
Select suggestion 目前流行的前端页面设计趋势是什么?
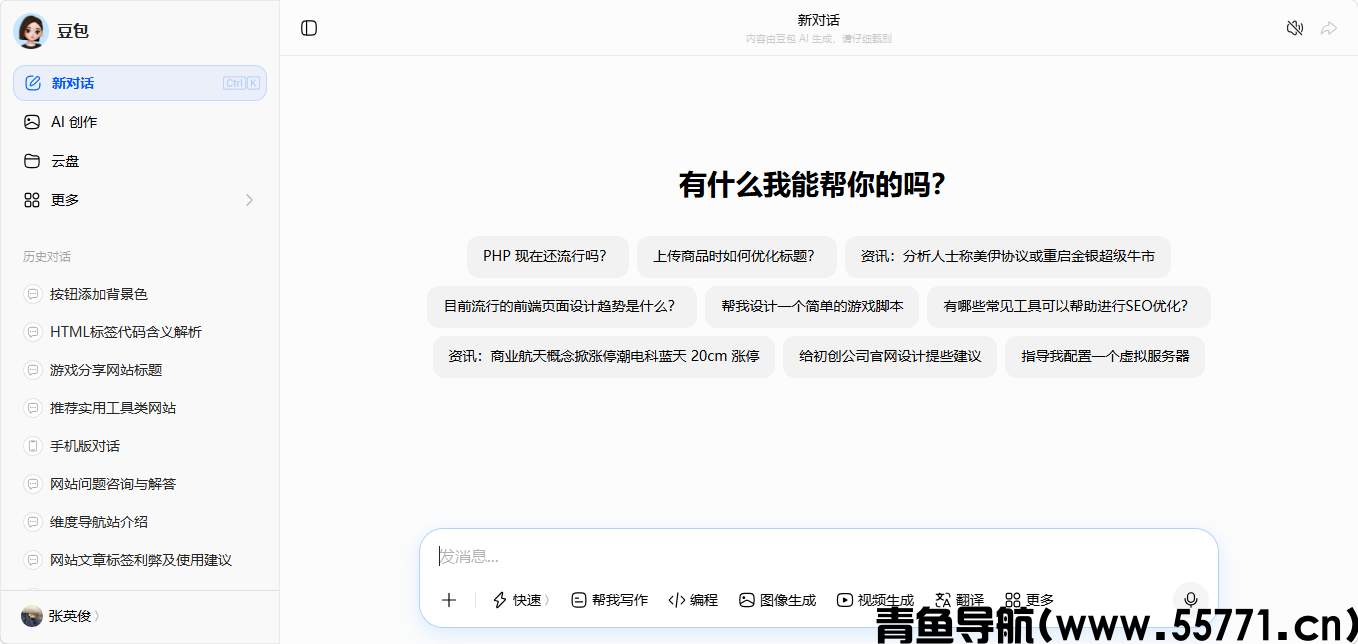pos(562,307)
